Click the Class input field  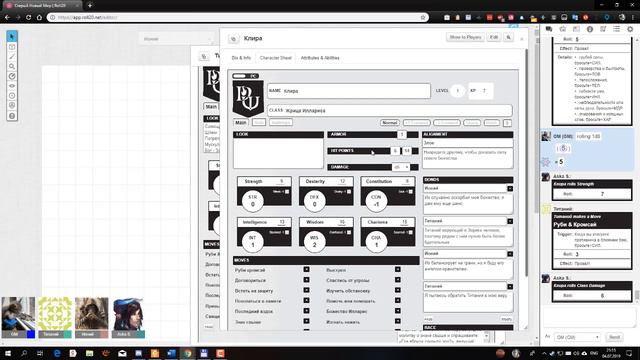coord(390,110)
